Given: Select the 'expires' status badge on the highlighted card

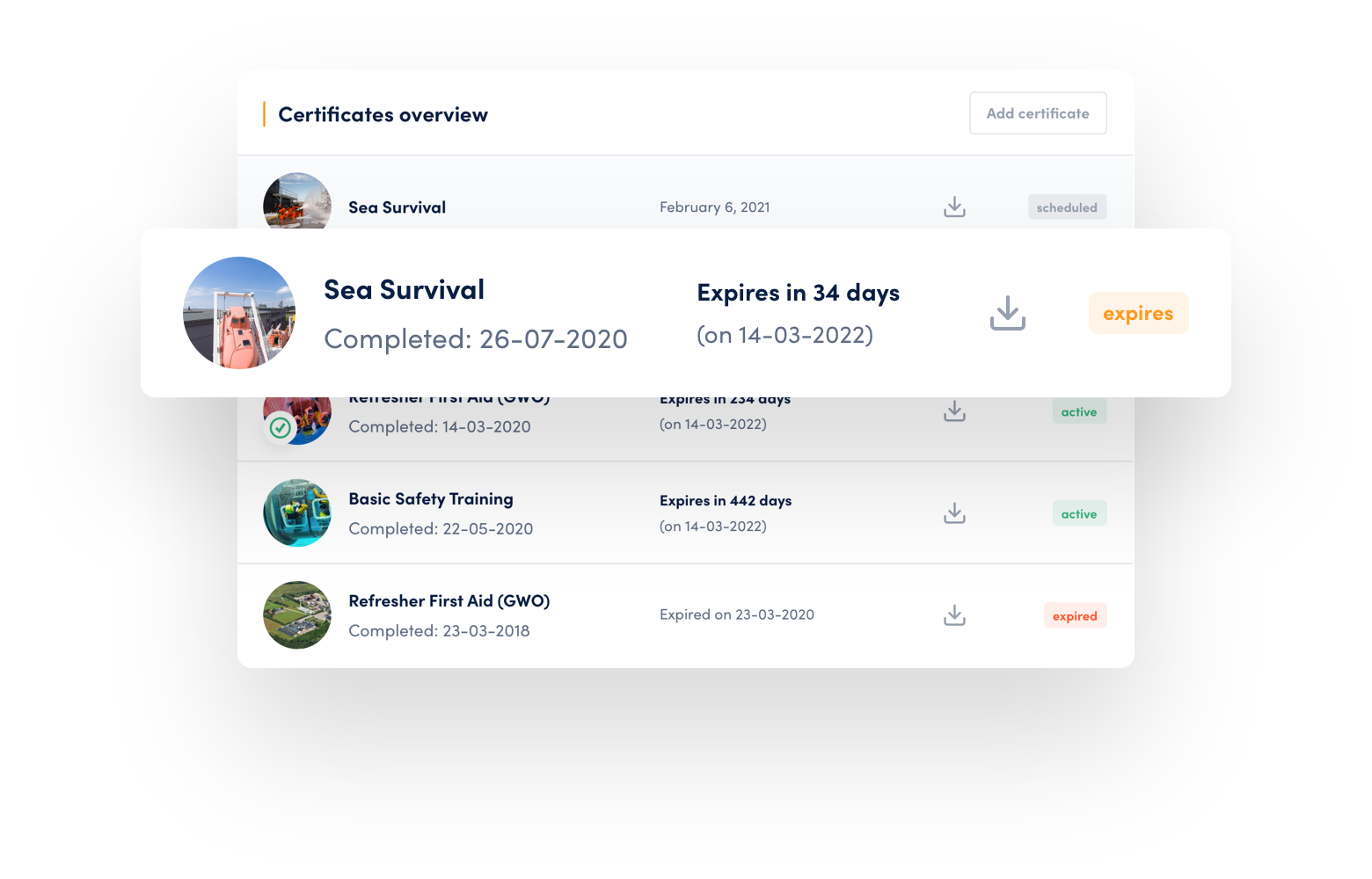Looking at the screenshot, I should (x=1138, y=313).
